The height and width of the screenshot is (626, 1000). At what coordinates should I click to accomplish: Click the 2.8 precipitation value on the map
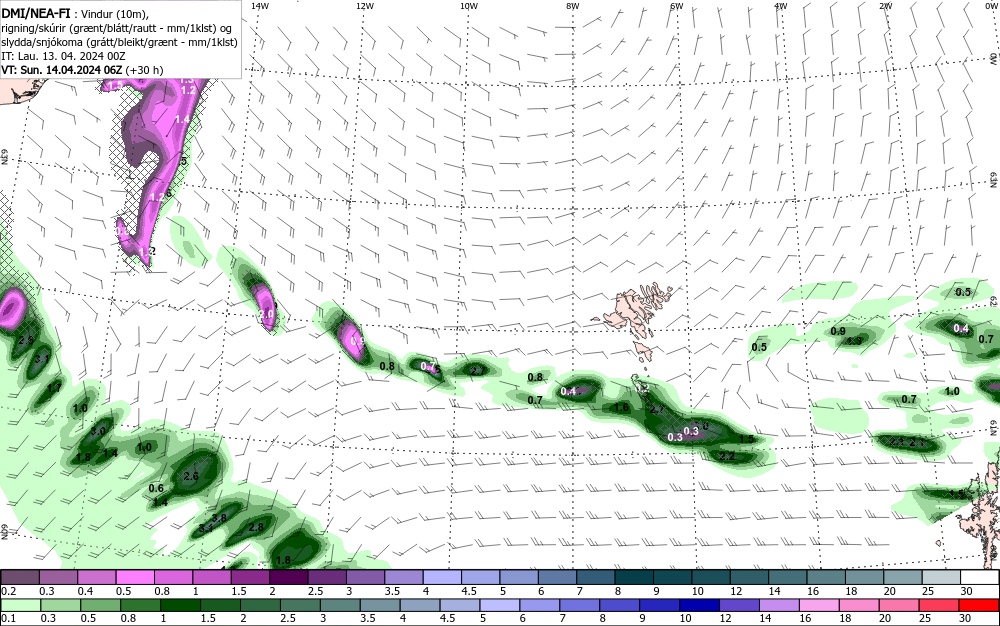(256, 527)
